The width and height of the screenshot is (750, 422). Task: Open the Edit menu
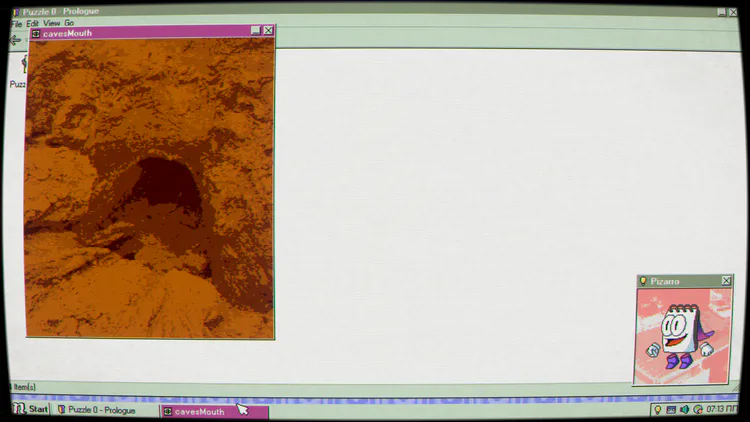point(32,23)
